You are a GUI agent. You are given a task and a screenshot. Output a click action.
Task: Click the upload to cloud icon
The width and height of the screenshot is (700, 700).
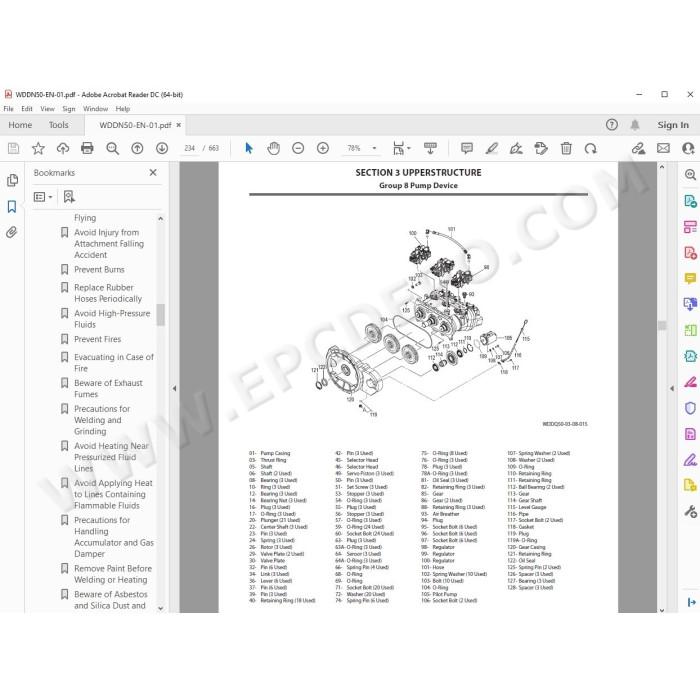pos(62,148)
